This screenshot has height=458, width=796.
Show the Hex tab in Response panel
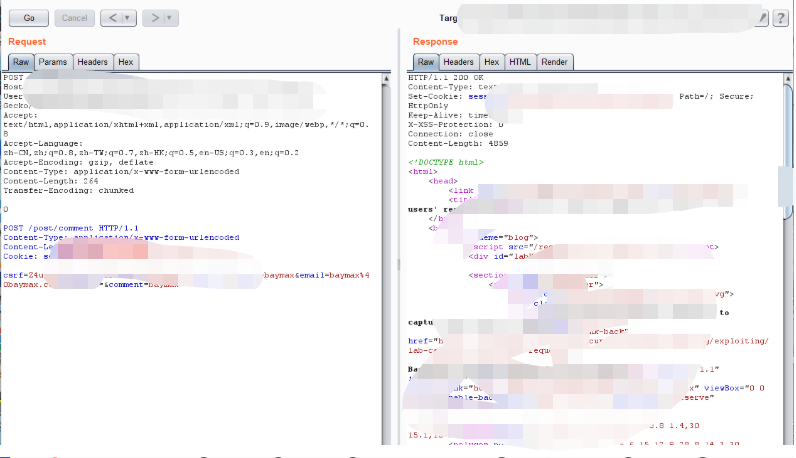(x=491, y=62)
